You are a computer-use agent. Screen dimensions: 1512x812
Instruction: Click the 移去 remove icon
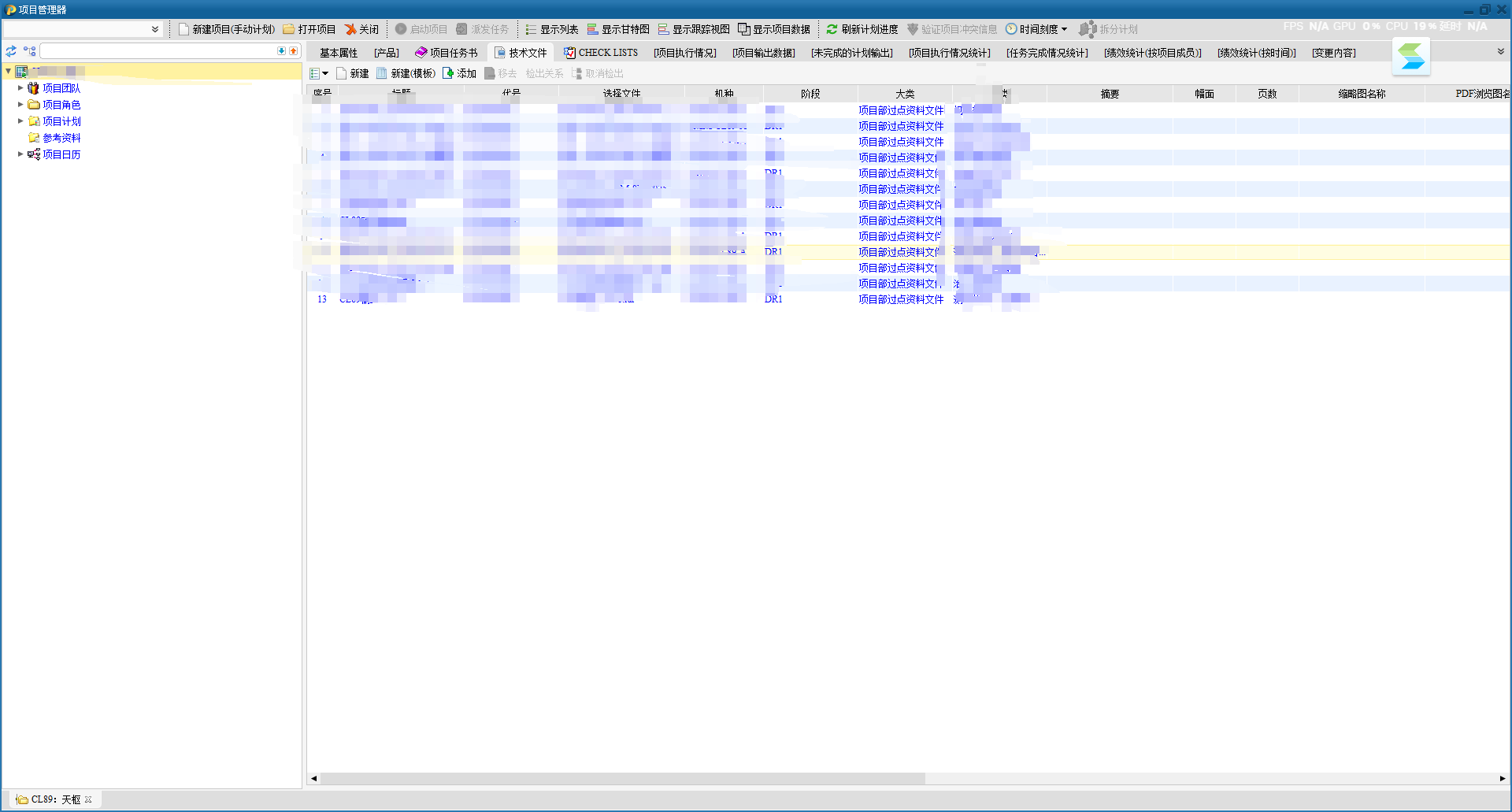click(x=489, y=73)
